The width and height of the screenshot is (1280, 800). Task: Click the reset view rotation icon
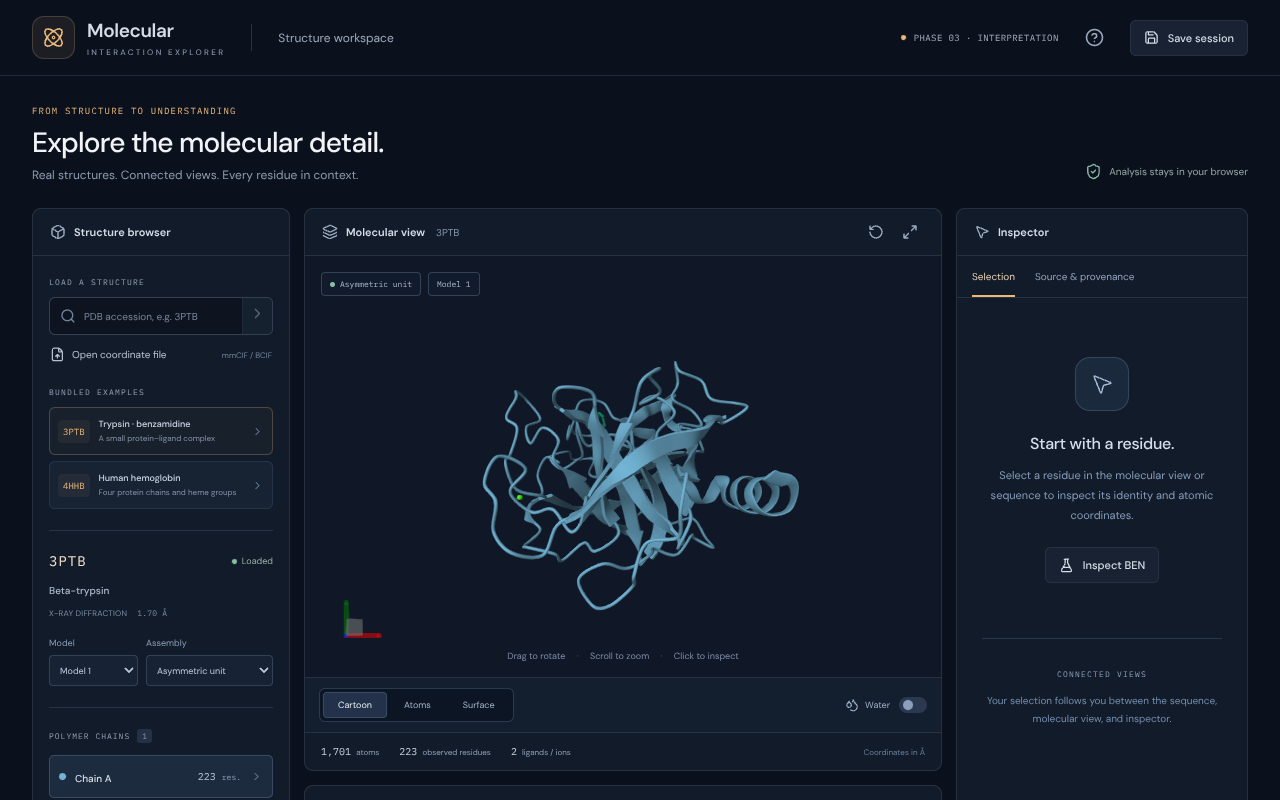(876, 232)
